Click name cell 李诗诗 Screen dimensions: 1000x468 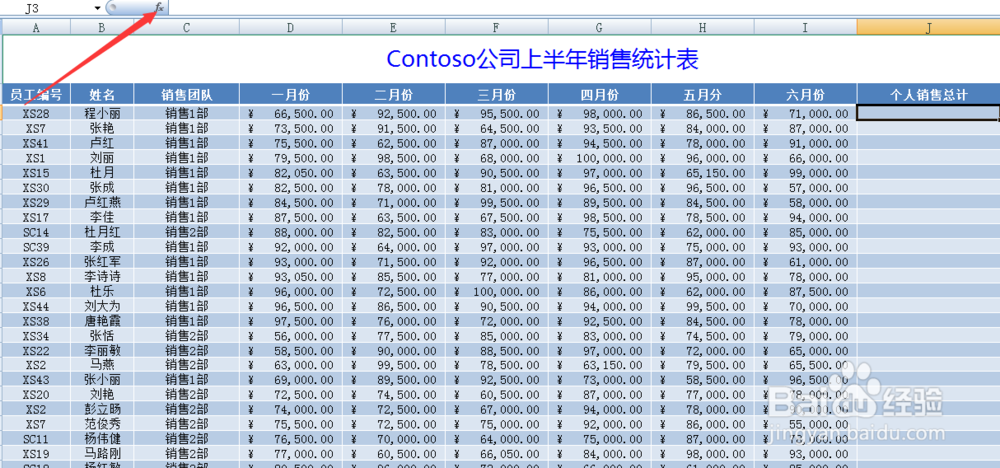point(102,276)
